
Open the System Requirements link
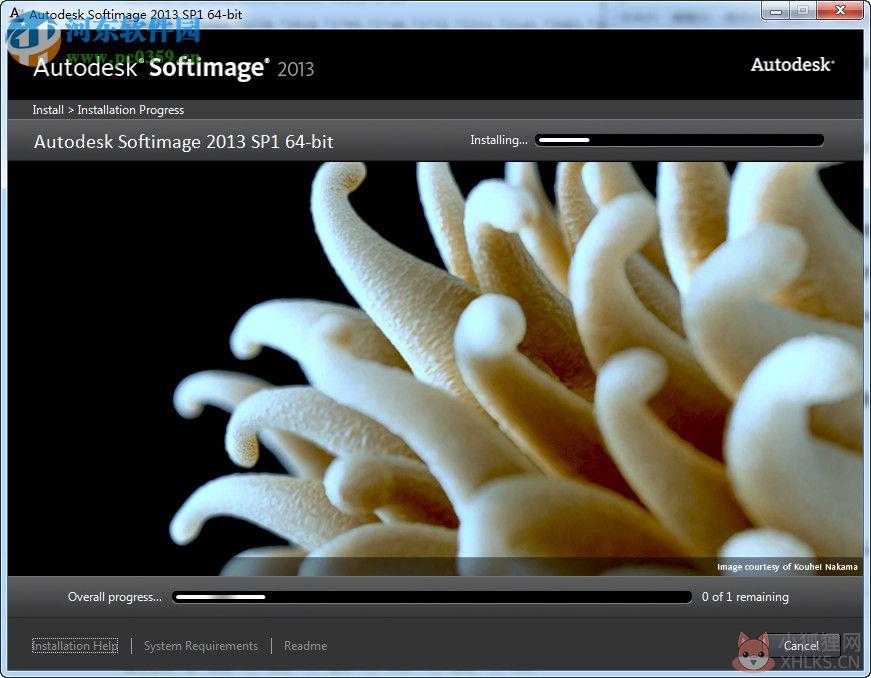tap(201, 646)
